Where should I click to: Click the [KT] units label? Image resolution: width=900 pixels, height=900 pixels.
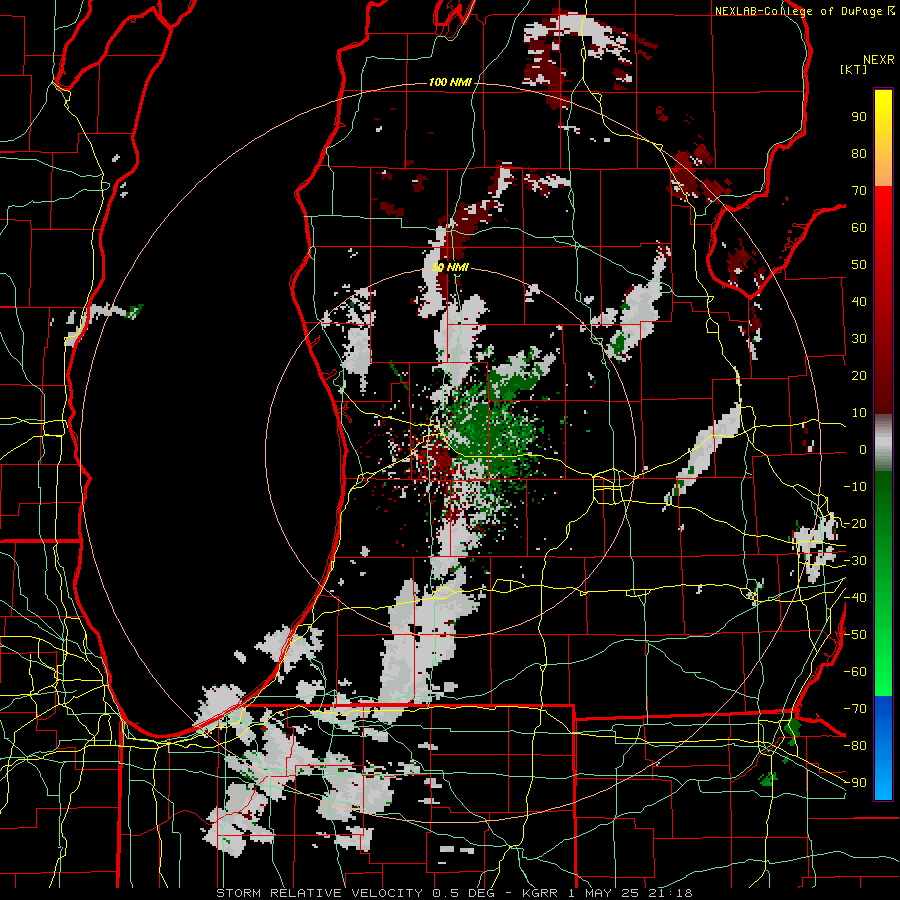(x=853, y=69)
